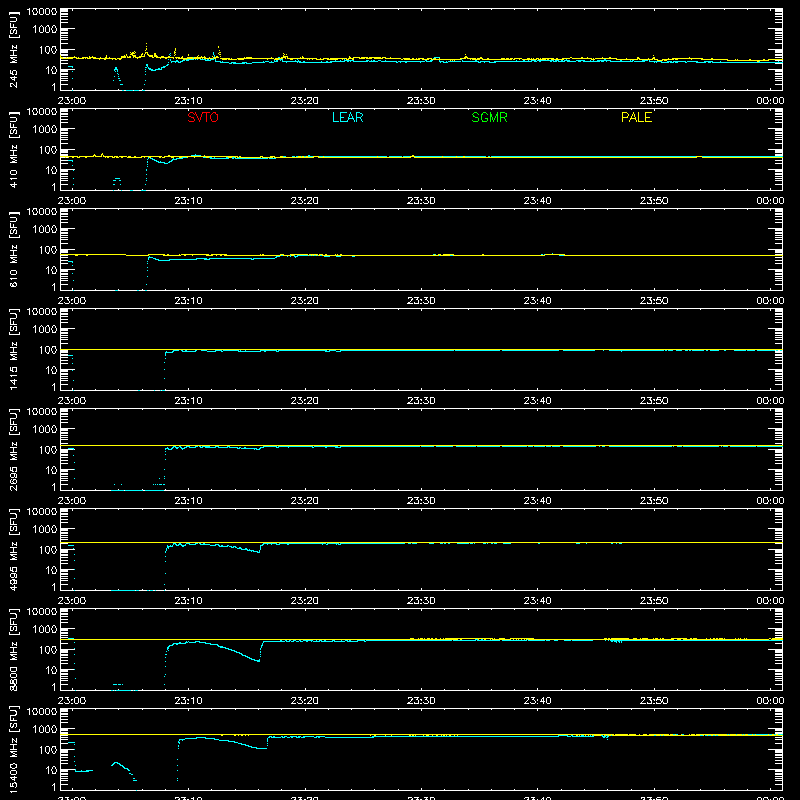
Task: Click 23:00 tick under the 245 MHz plot
Action: coord(72,101)
